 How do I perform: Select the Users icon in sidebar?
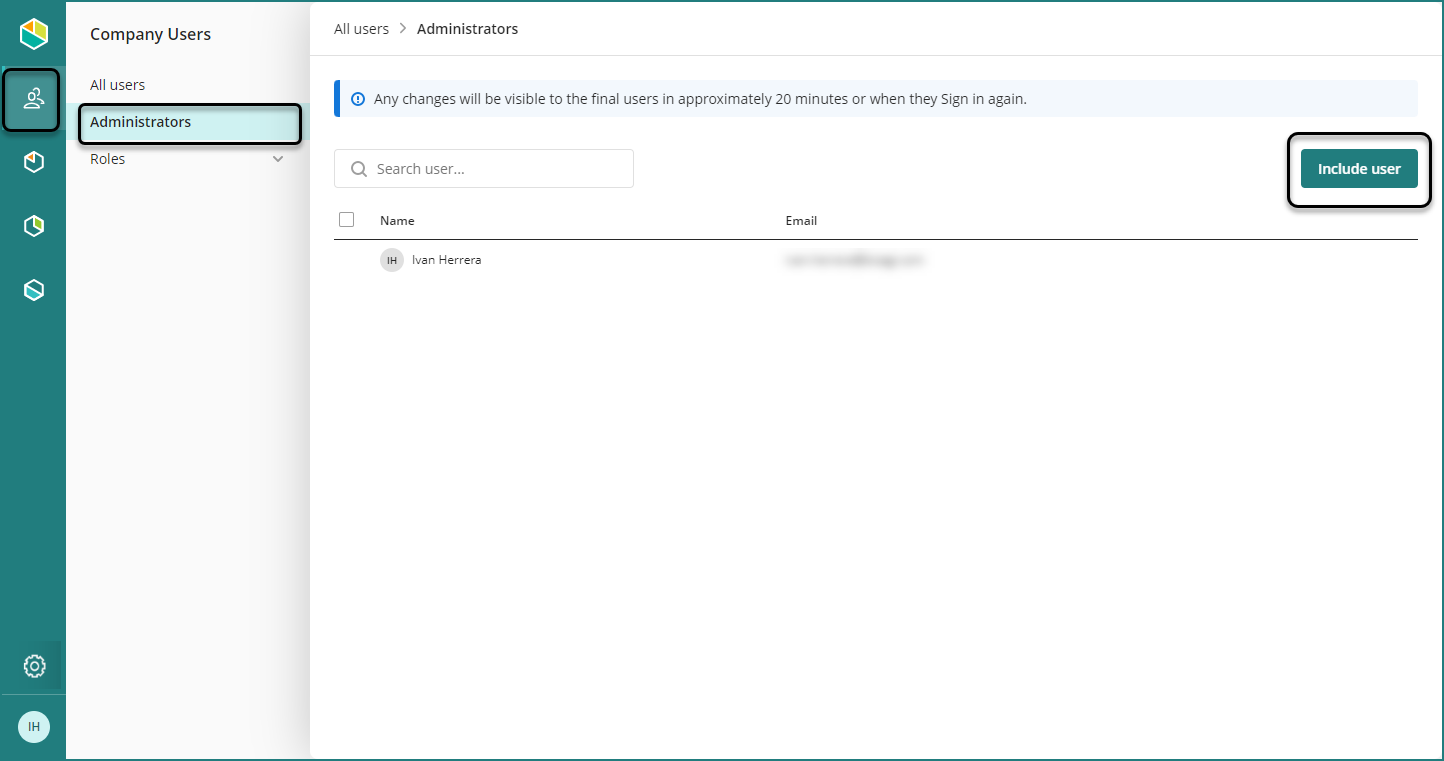point(34,98)
